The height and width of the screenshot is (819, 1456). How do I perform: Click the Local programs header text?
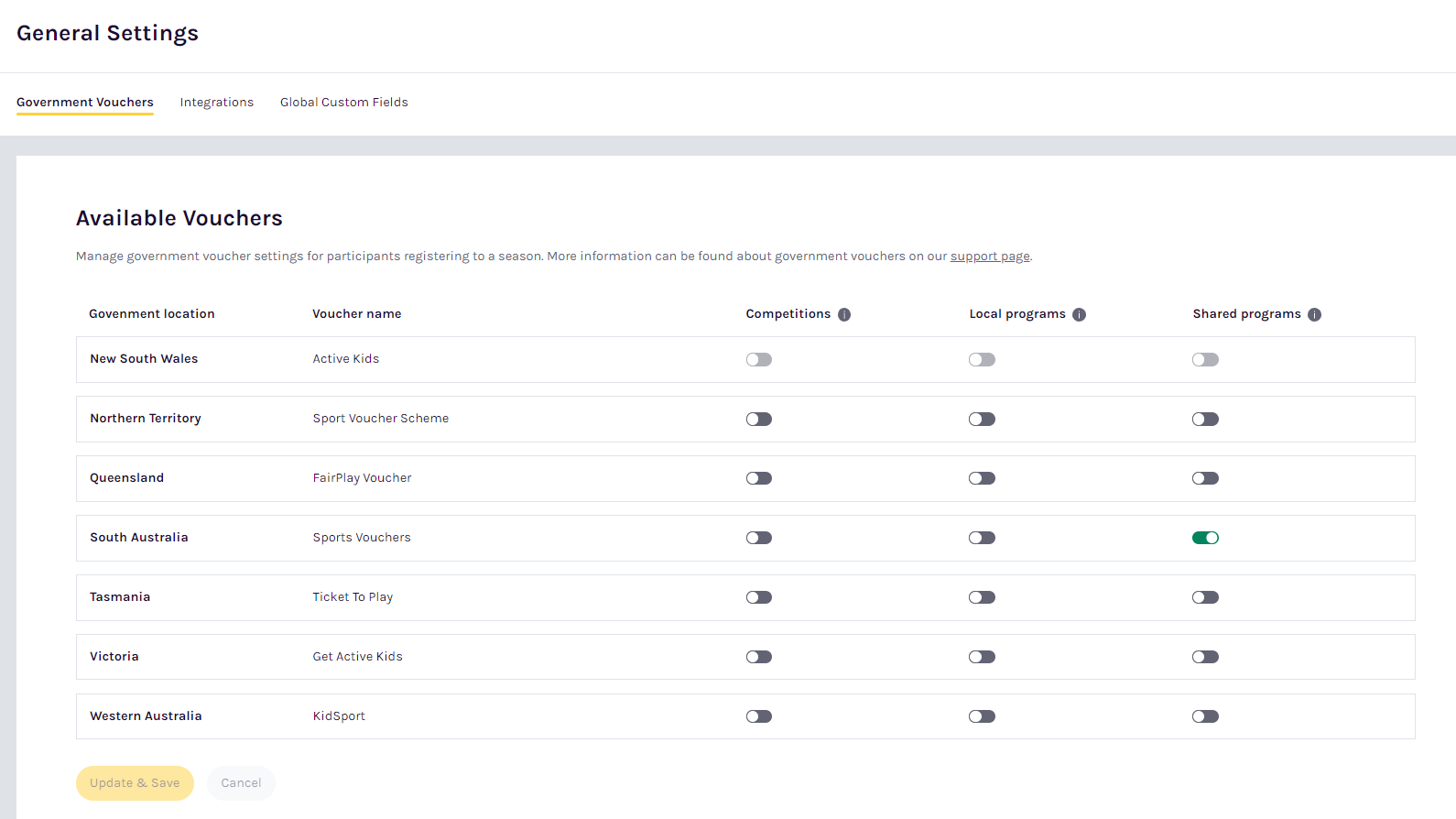pyautogui.click(x=1017, y=314)
